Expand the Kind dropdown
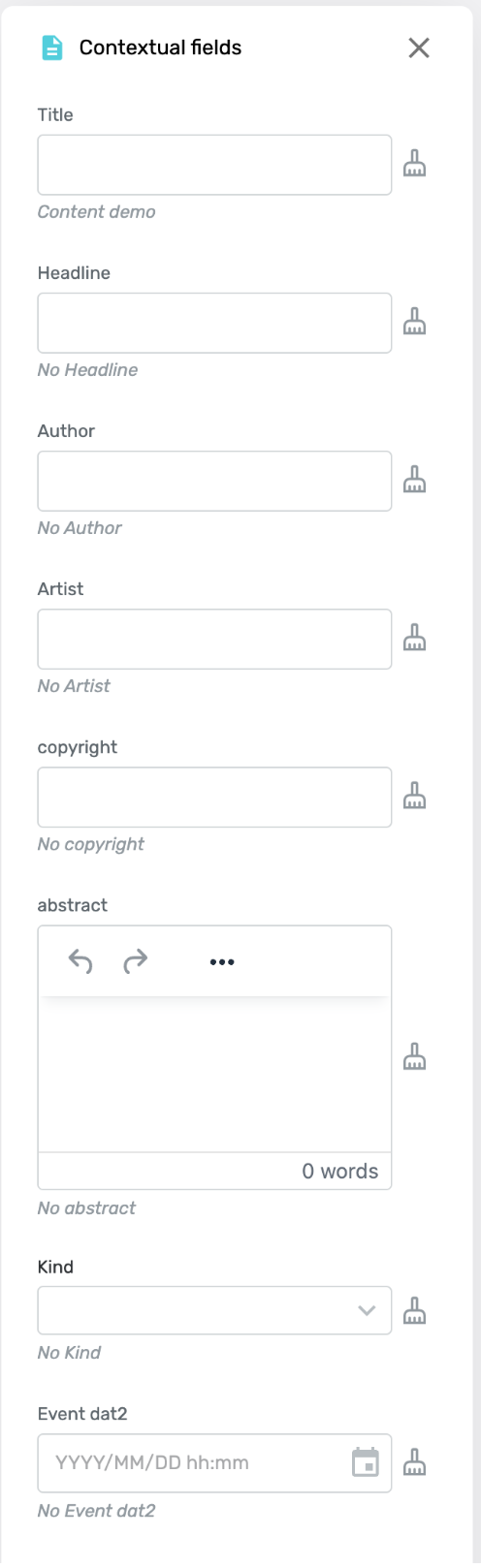Viewport: 481px width, 1568px height. click(367, 1310)
